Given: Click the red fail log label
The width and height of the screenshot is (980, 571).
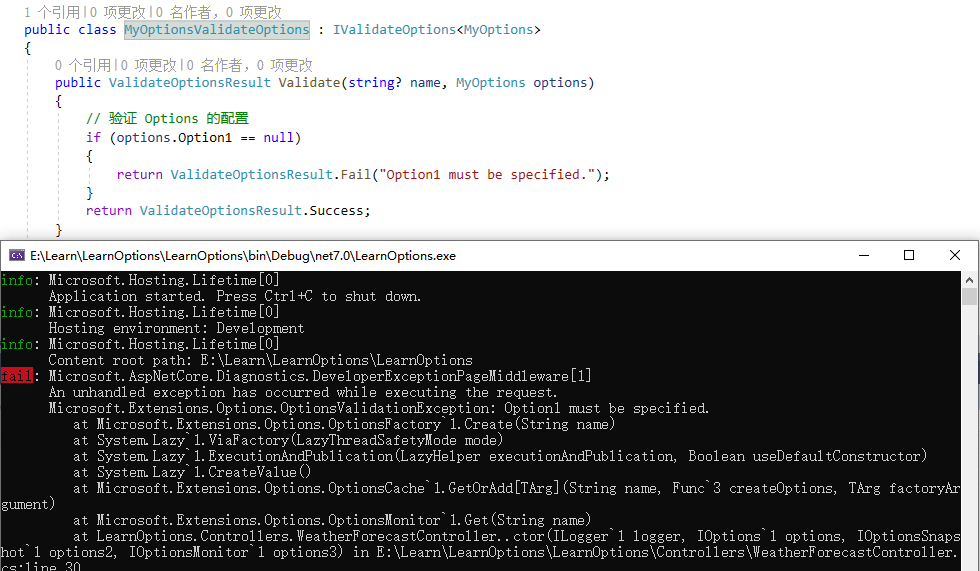Looking at the screenshot, I should coord(16,375).
